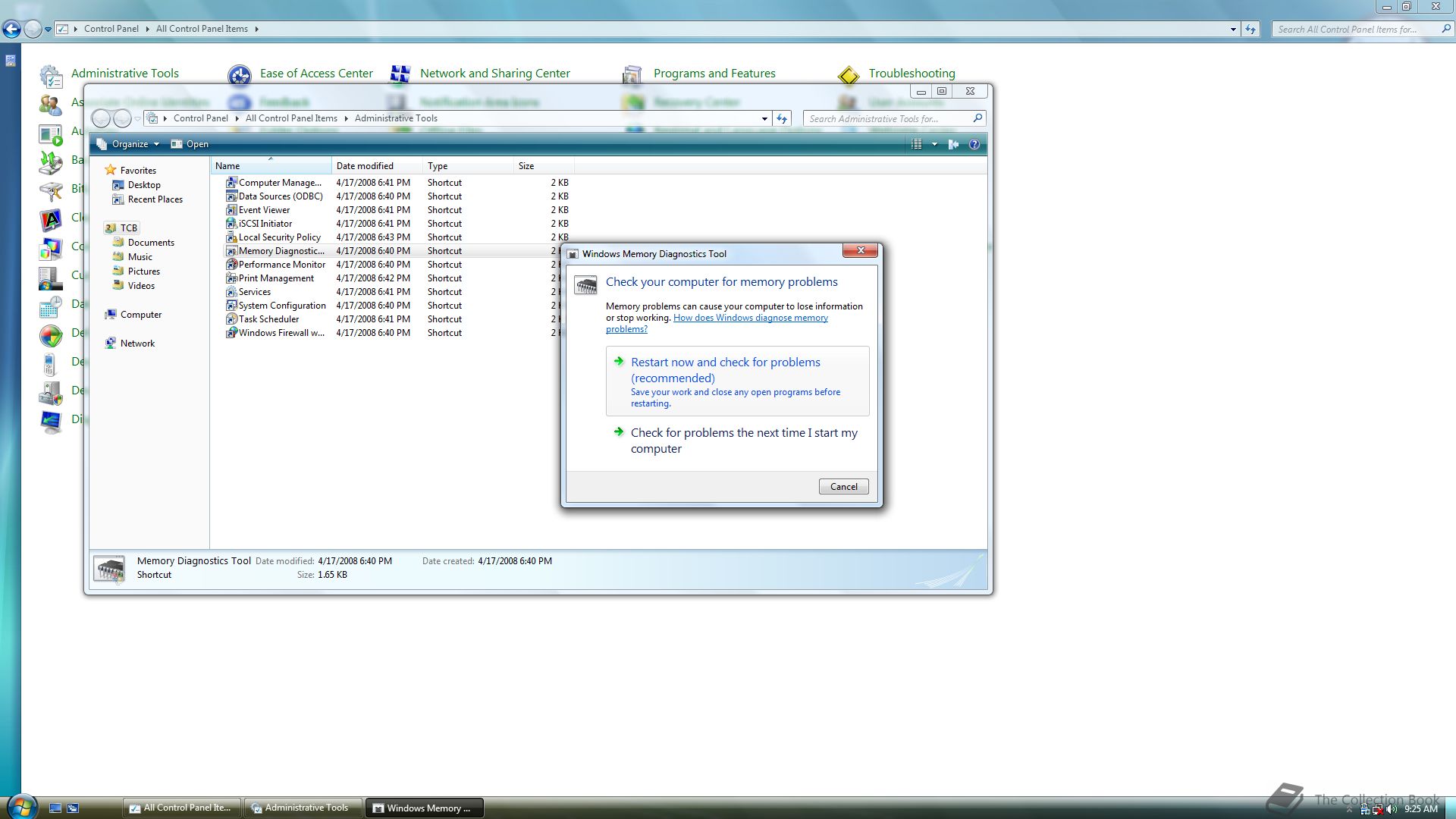
Task: Click help icon in Administrative Tools toolbar
Action: coord(974,144)
